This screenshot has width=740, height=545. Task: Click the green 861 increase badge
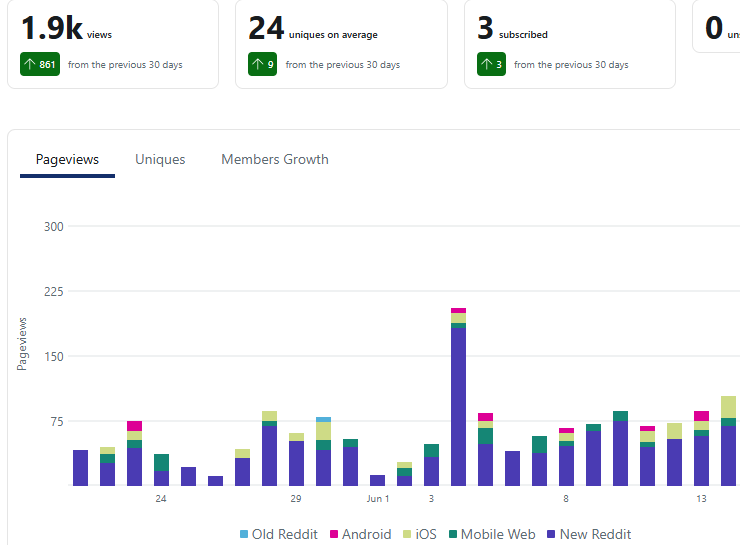pos(40,65)
